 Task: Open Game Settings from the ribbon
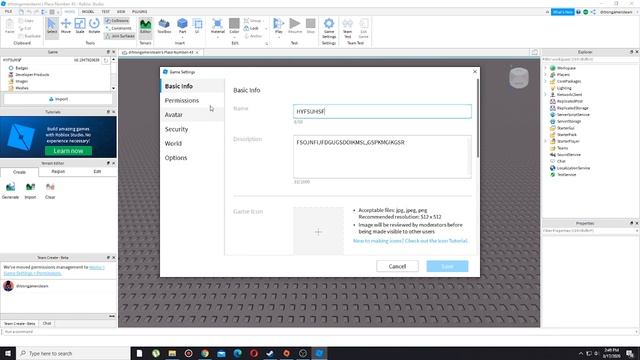point(329,28)
